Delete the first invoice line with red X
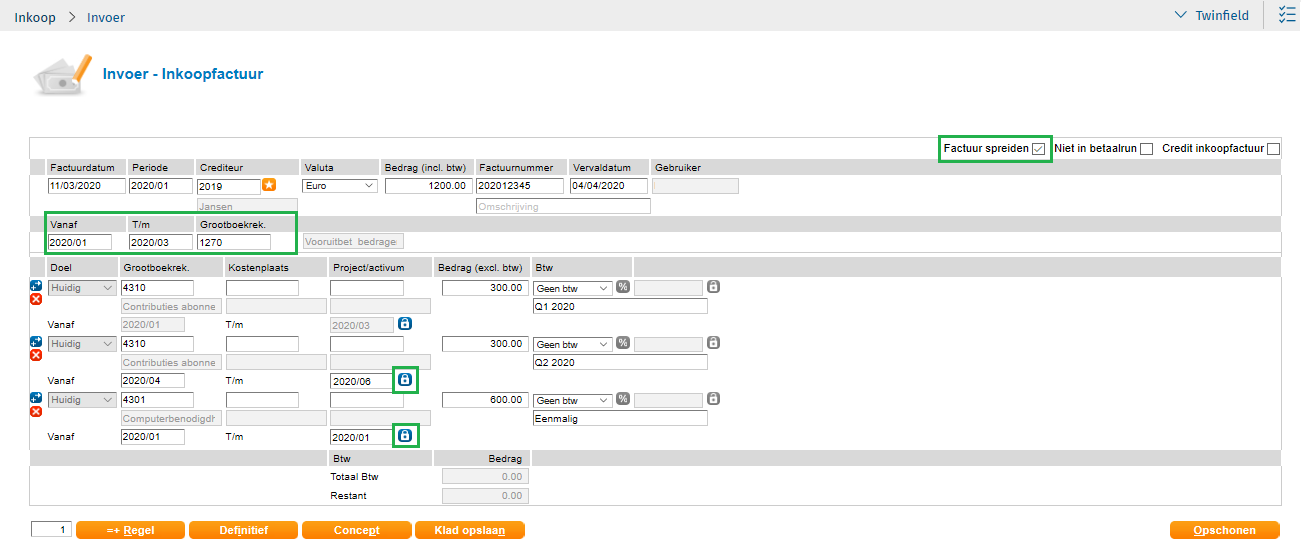Viewport: 1301px width, 546px height. click(x=36, y=300)
